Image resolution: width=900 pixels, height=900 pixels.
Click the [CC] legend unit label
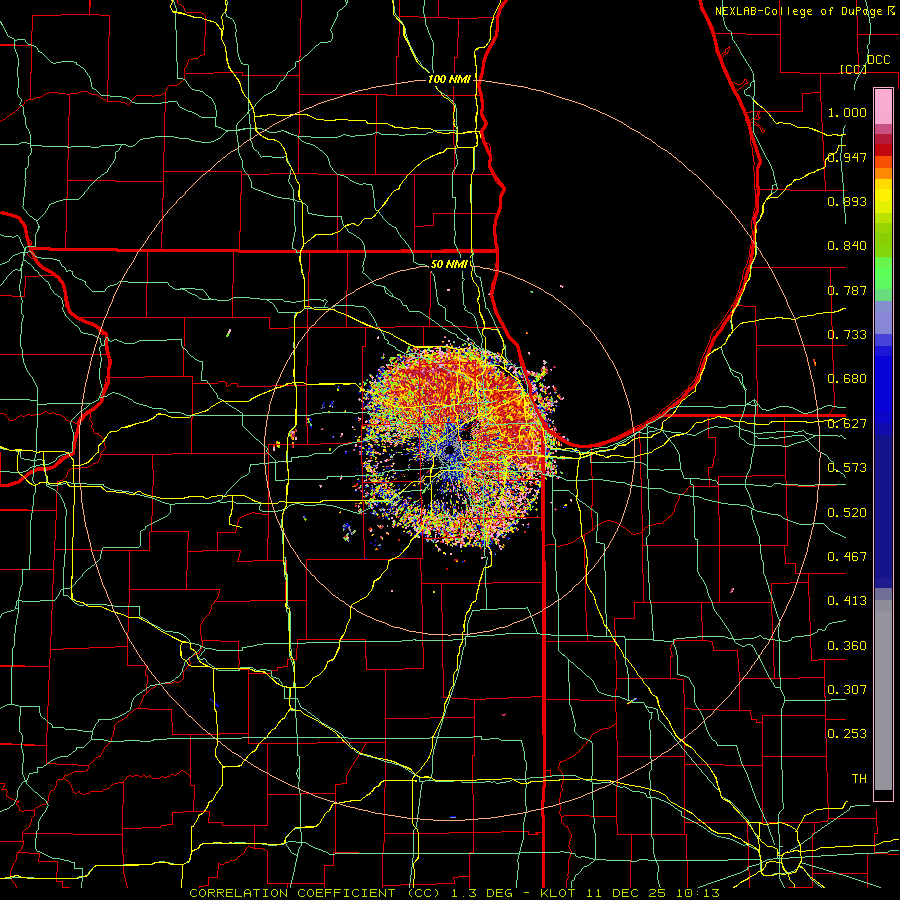click(853, 69)
